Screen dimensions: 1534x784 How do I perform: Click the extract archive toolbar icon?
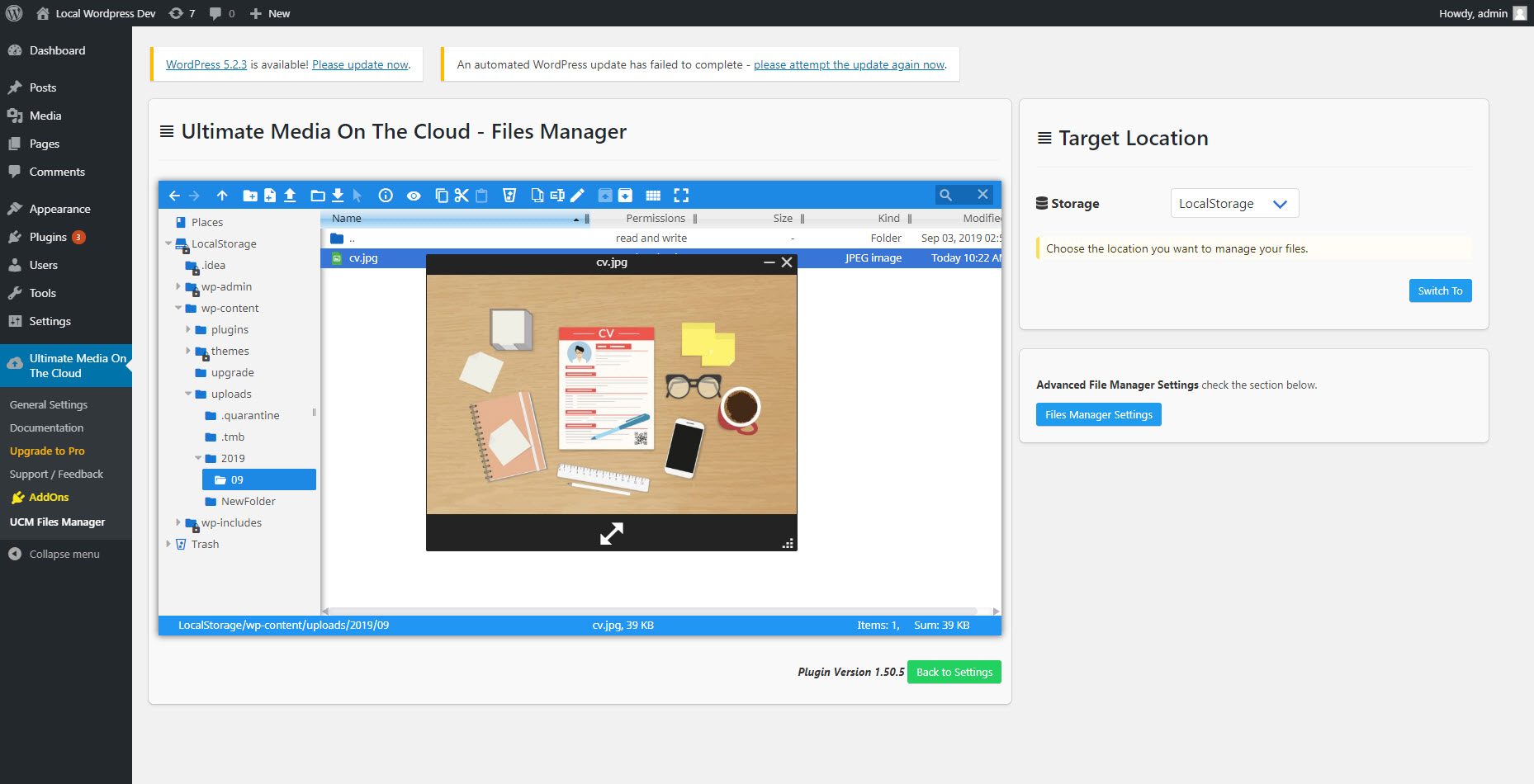[605, 196]
